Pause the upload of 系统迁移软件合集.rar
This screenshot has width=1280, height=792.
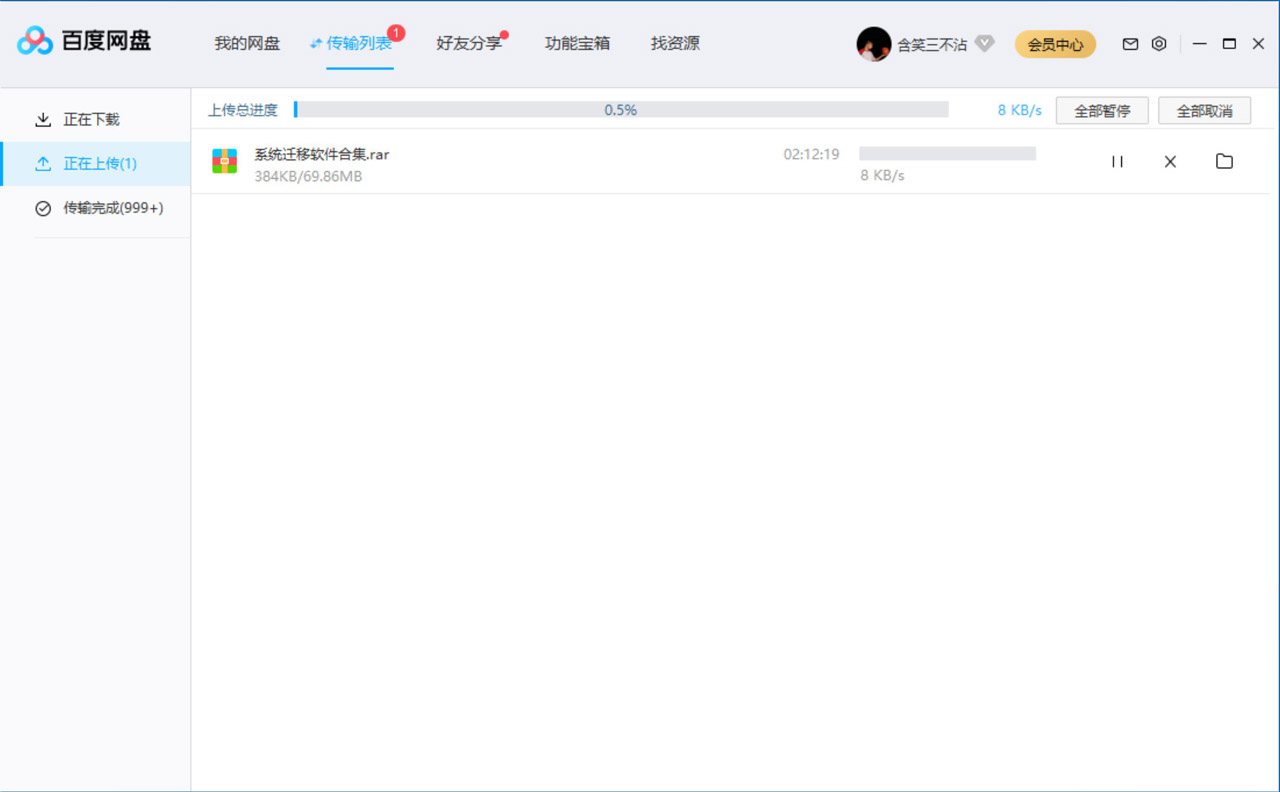[1117, 161]
